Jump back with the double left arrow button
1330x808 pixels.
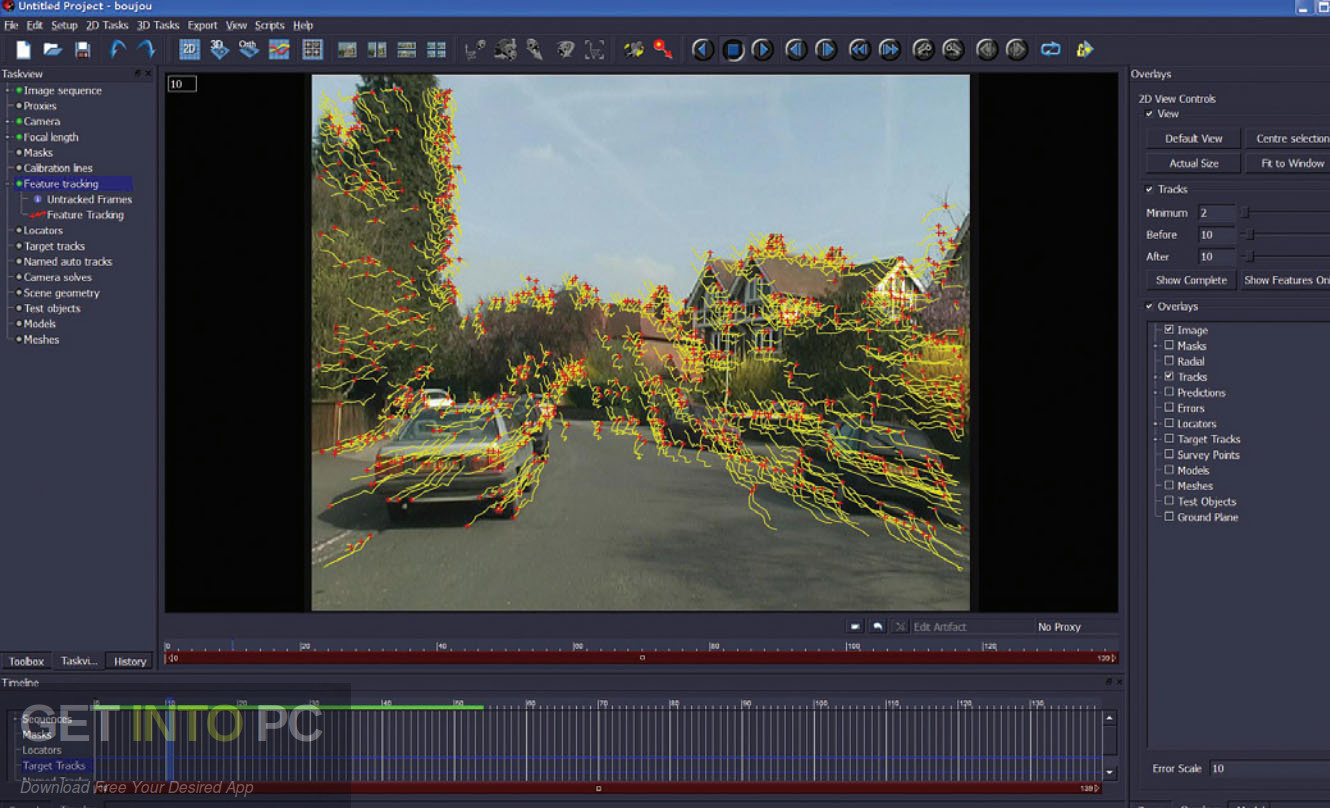[x=859, y=49]
